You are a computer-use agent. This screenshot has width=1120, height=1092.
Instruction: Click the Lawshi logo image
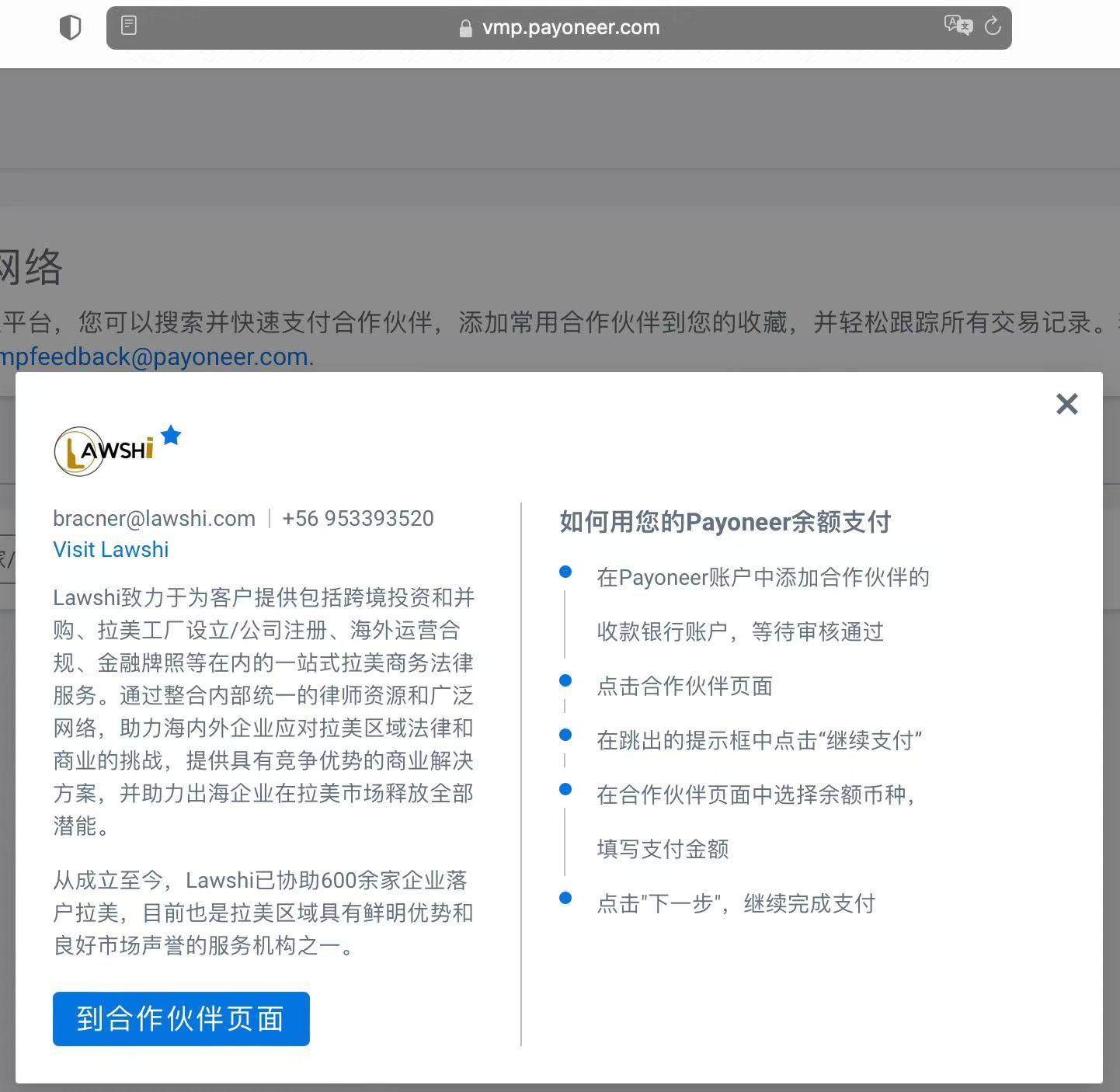(x=105, y=451)
